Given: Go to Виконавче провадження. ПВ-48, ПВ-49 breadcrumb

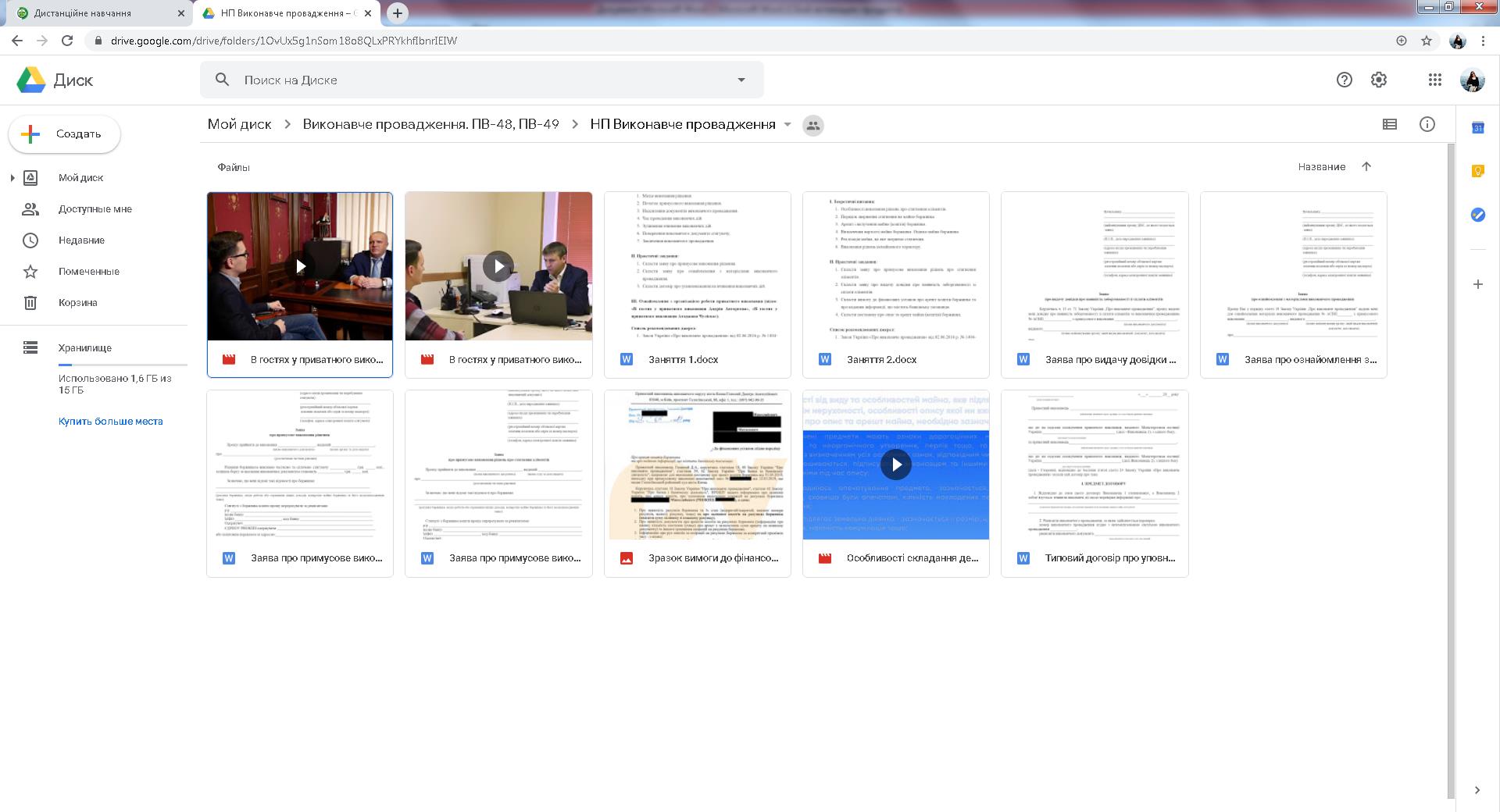Looking at the screenshot, I should 431,124.
